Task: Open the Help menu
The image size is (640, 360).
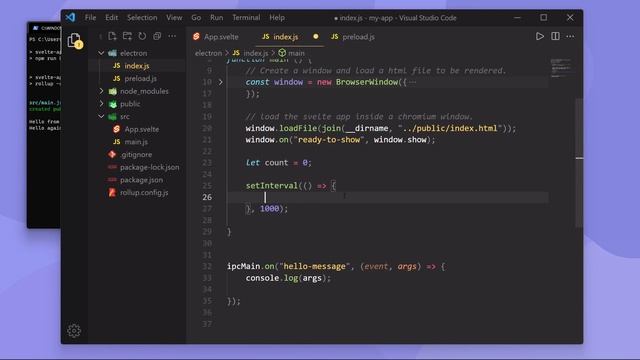Action: 277,18
